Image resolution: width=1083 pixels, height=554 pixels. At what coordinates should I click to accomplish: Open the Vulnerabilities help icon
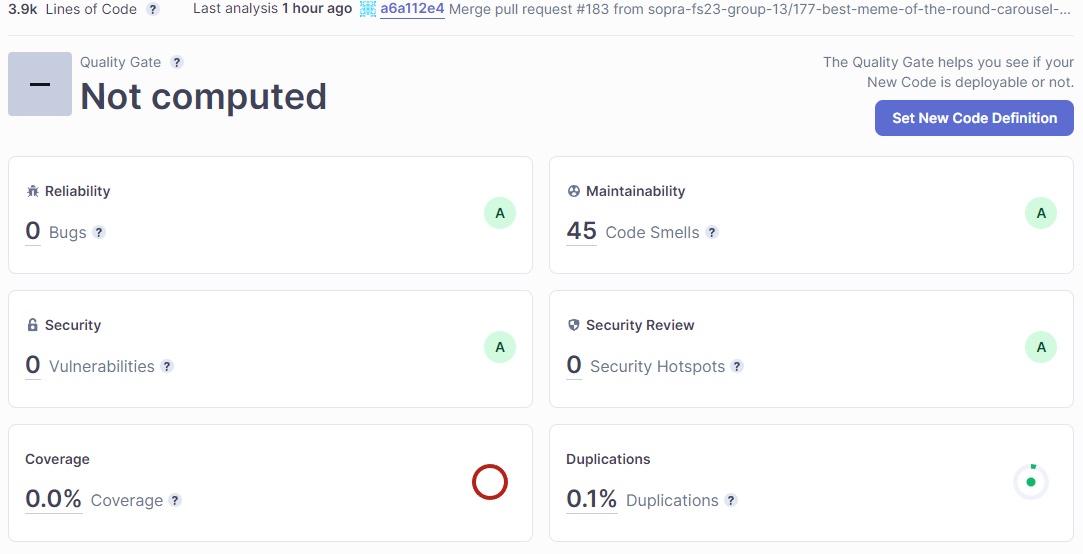[x=167, y=366]
